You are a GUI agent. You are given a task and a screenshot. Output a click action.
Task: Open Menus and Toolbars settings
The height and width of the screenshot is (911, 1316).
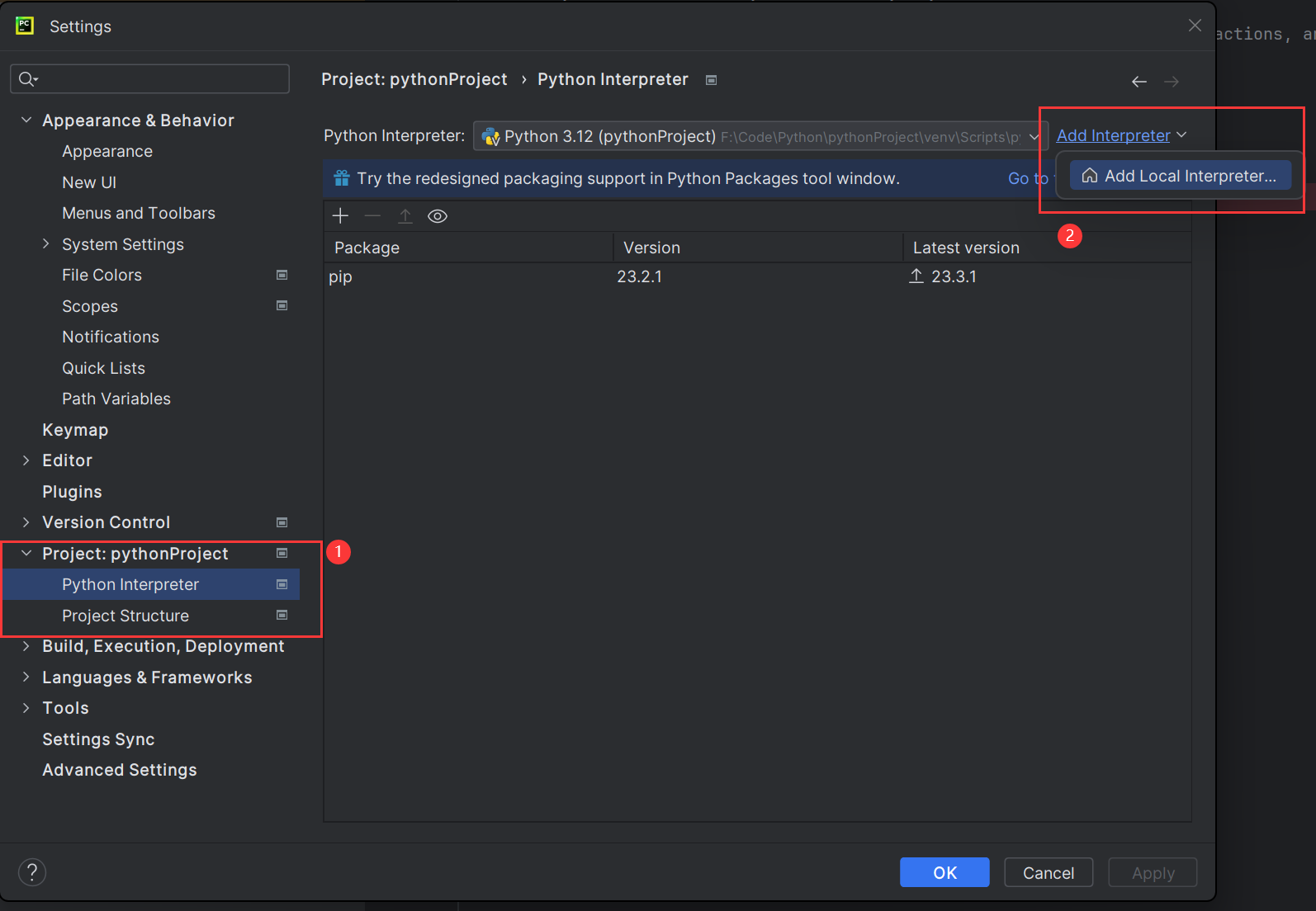[139, 213]
